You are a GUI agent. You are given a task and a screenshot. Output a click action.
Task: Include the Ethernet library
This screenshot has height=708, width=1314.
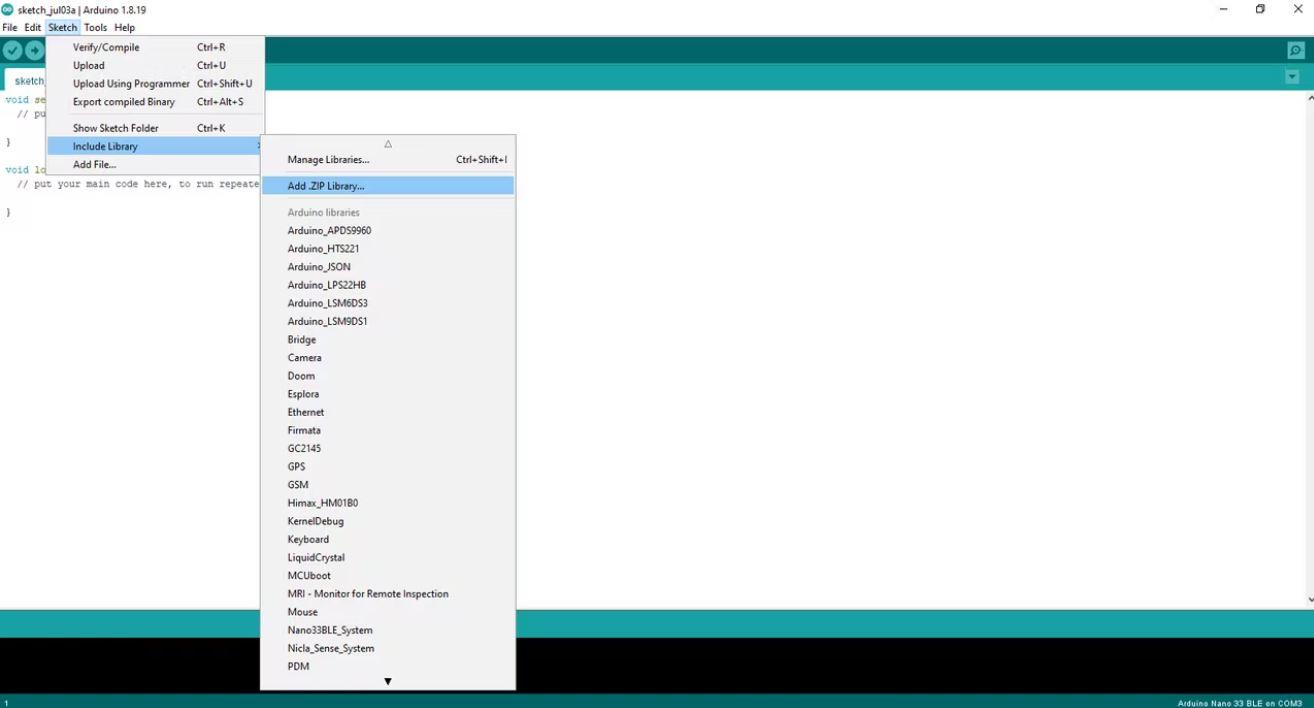388,412
